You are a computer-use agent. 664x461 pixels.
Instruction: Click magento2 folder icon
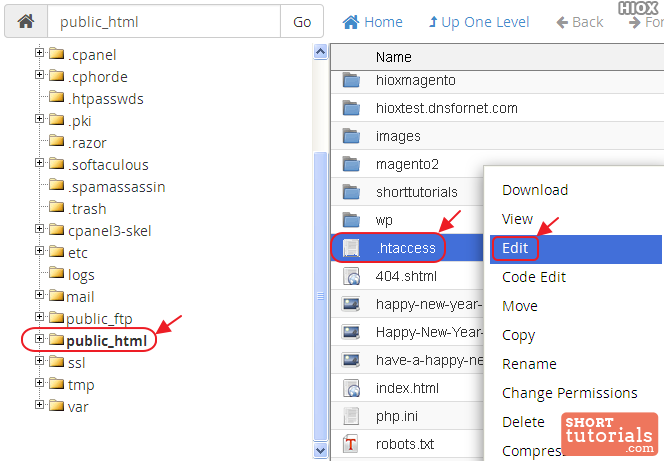click(x=351, y=164)
